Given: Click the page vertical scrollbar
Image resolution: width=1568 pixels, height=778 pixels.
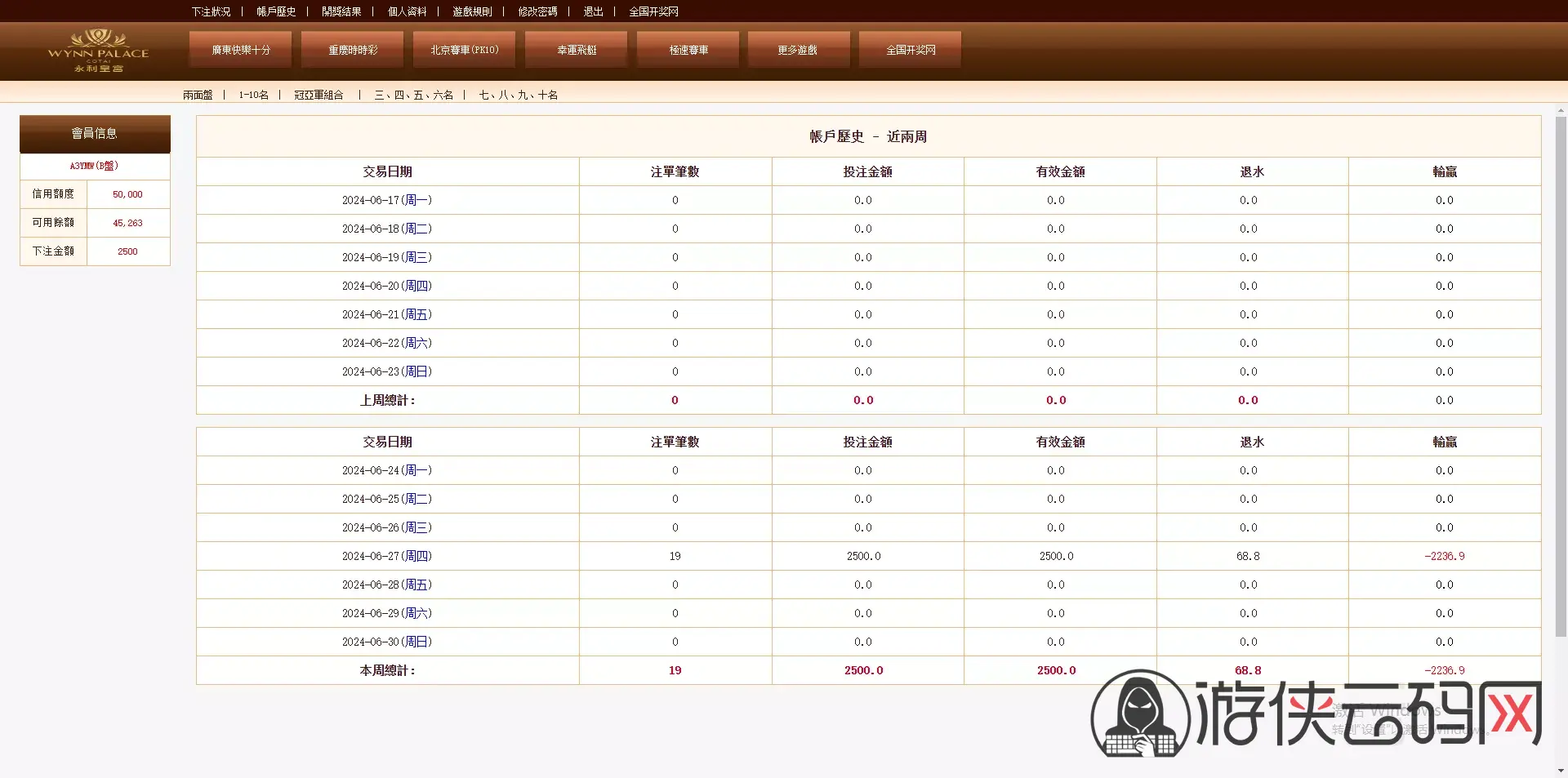Looking at the screenshot, I should click(x=1561, y=376).
